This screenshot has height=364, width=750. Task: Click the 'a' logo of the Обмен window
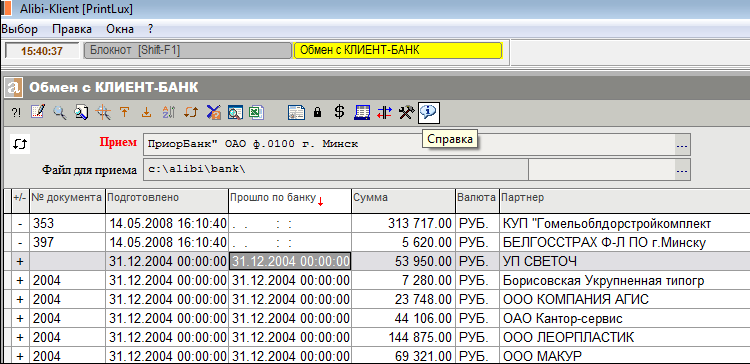coord(15,88)
